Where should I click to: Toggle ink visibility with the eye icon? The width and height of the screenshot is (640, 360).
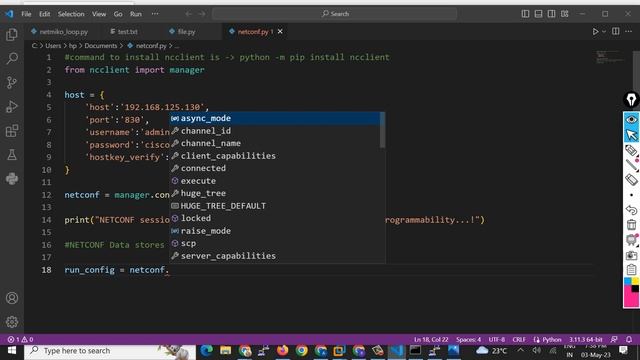631,120
